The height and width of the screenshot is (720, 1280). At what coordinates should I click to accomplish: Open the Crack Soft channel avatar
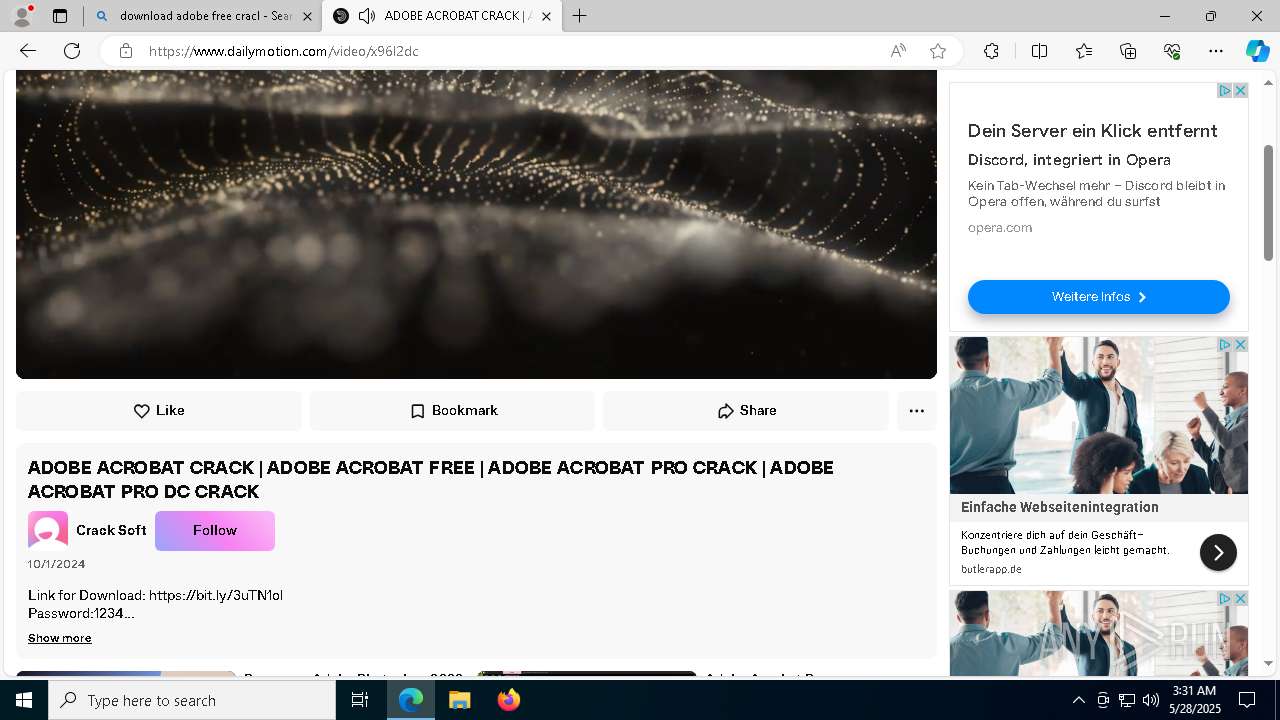48,531
